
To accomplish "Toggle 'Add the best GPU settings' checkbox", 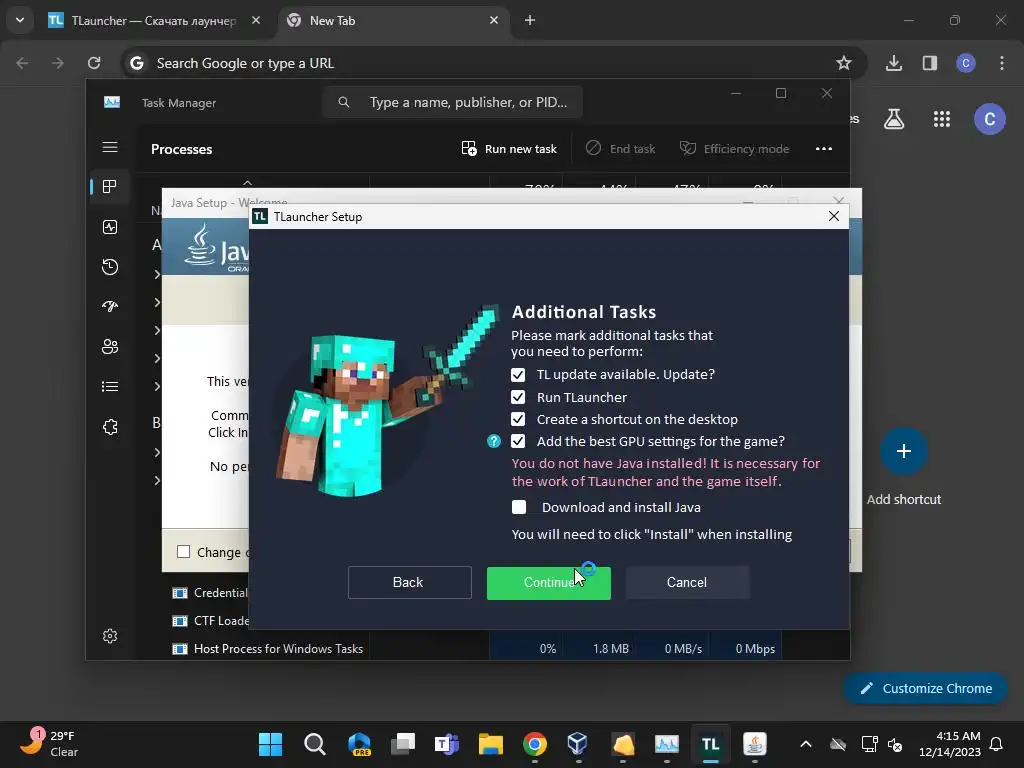I will click(518, 441).
